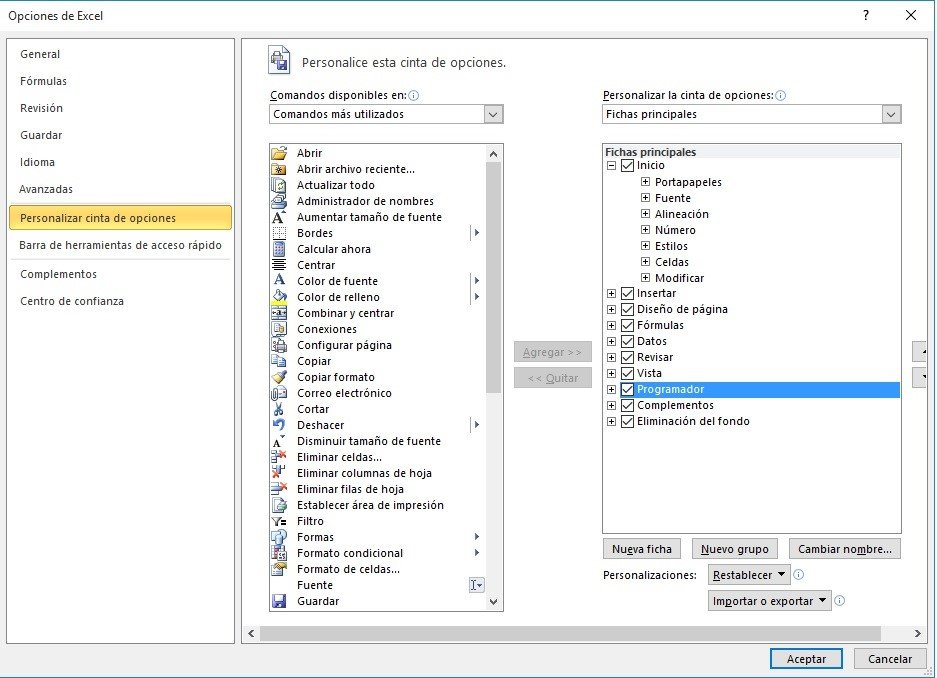Click the Eliminar filas de hoja icon
Image resolution: width=937 pixels, height=678 pixels.
[279, 489]
